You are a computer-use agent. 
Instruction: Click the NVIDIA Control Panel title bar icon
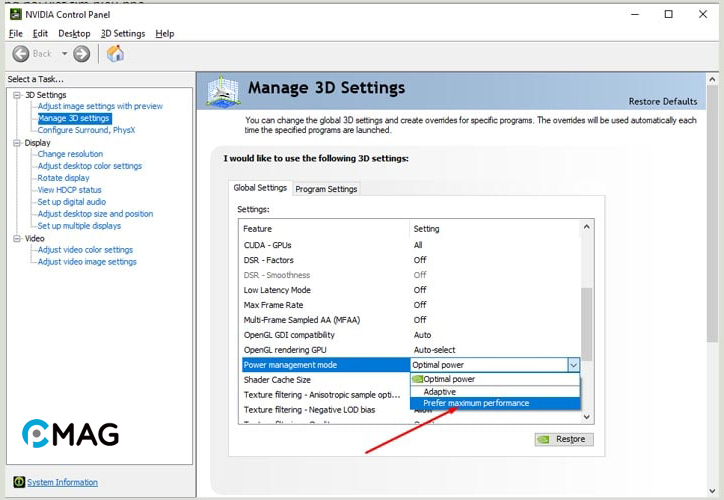(14, 15)
